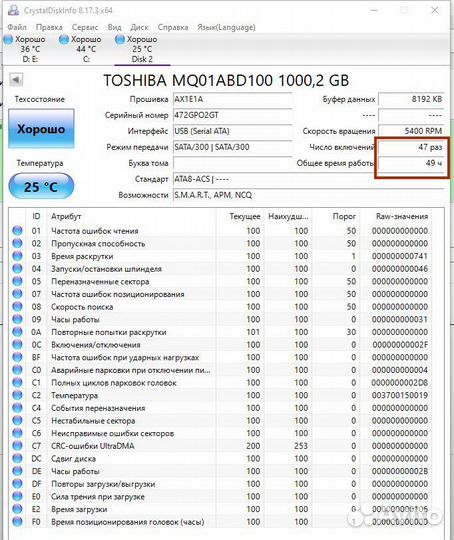Viewport: 454px width, 540px height.
Task: Click status icon of attribute 07
Action: (17, 294)
